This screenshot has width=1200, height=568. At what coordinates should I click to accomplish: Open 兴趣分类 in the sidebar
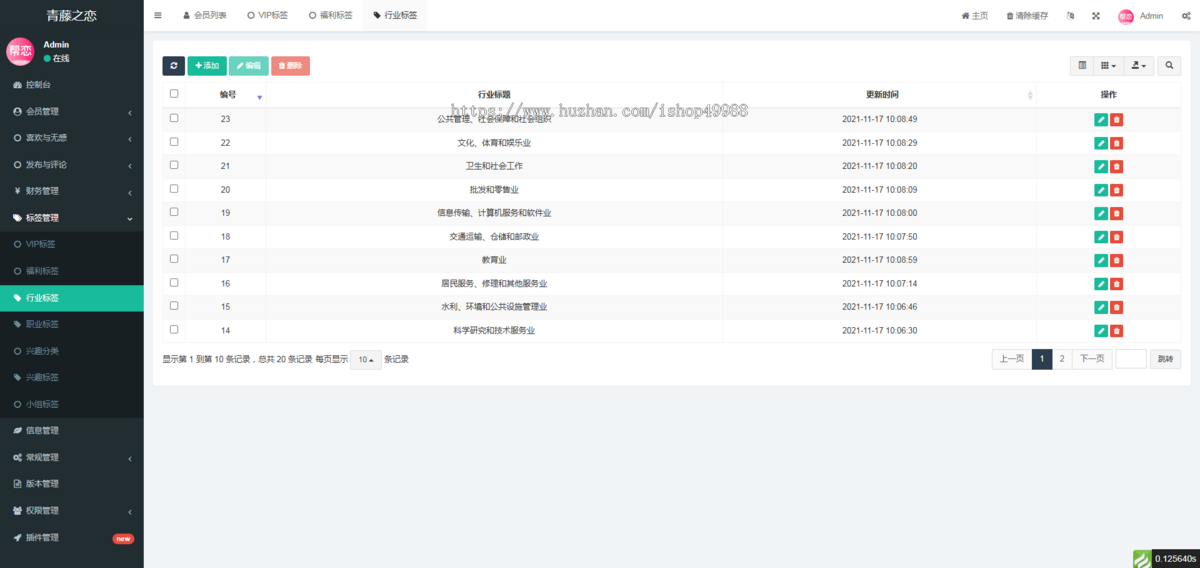point(72,351)
